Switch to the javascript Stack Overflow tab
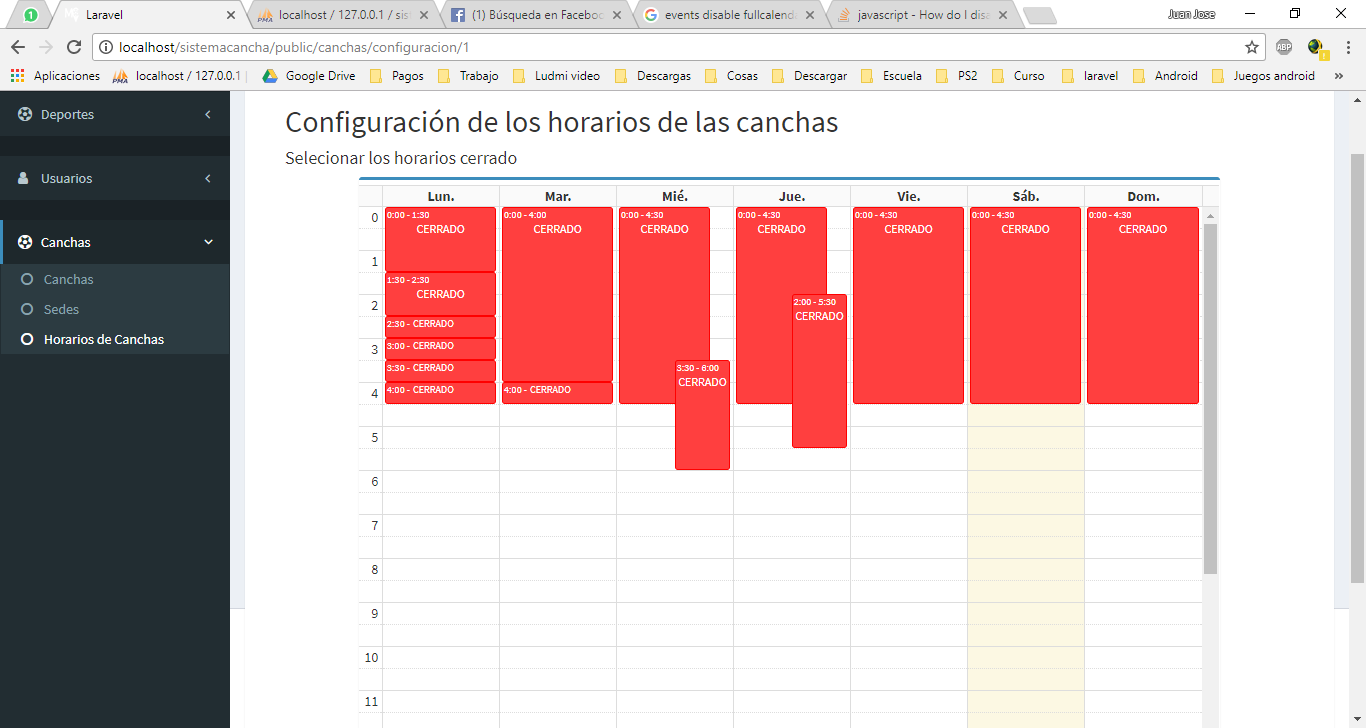The width and height of the screenshot is (1366, 728). [x=923, y=15]
